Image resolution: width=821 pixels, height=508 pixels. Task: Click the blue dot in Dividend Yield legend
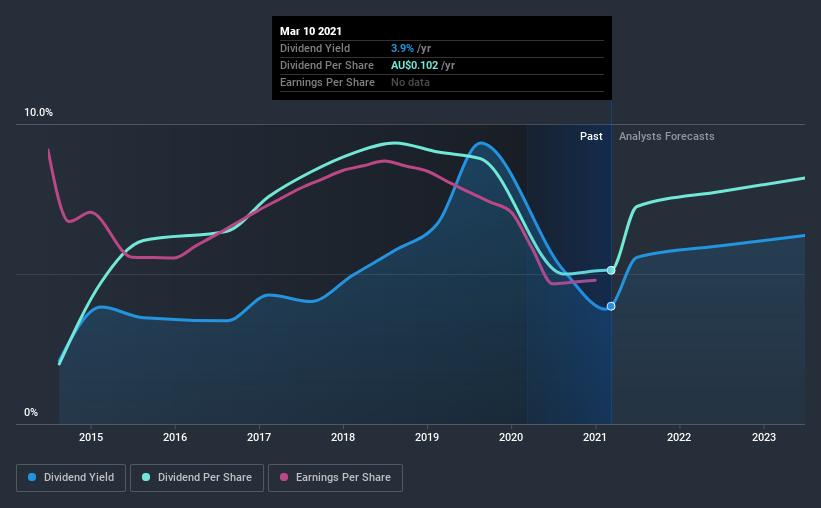tap(32, 477)
